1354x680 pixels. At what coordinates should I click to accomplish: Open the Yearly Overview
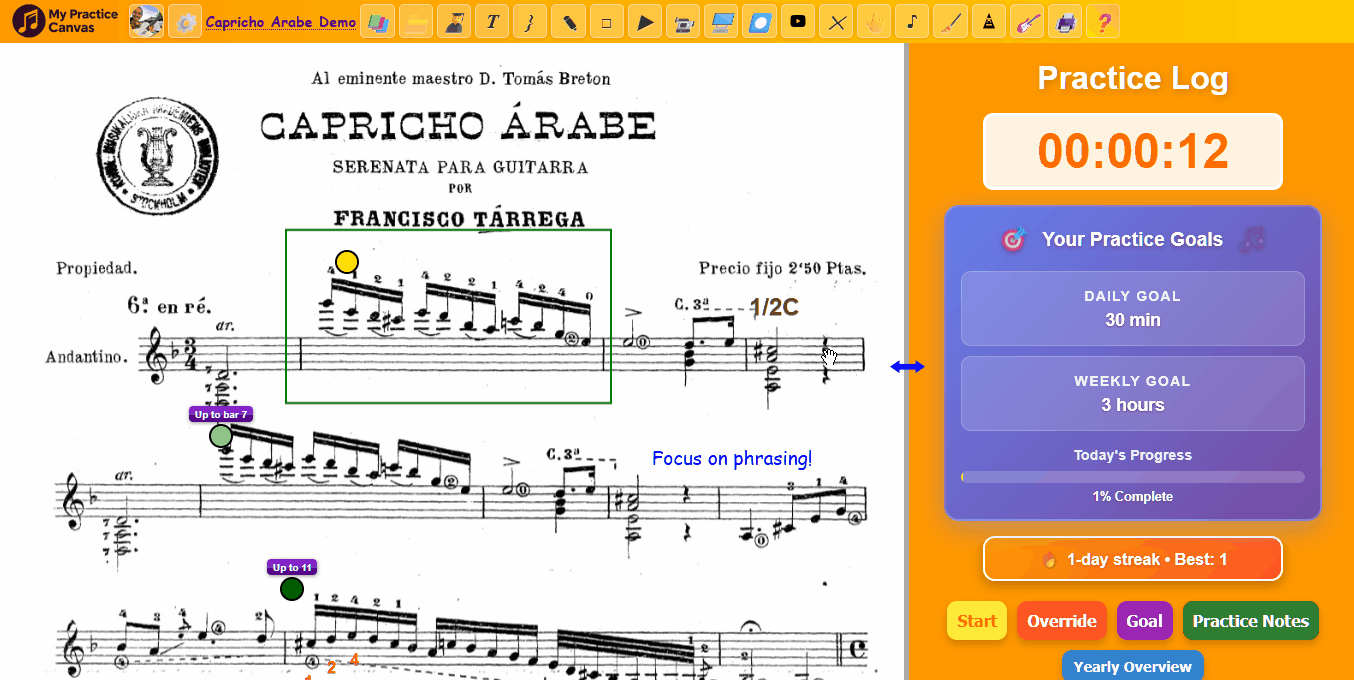(1133, 666)
